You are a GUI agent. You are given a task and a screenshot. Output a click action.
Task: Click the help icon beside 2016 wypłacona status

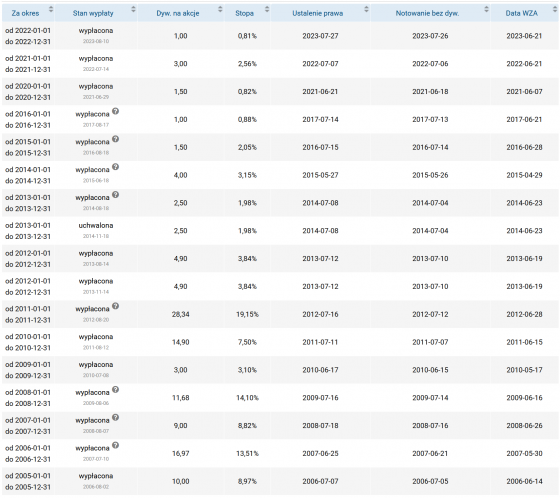point(115,111)
